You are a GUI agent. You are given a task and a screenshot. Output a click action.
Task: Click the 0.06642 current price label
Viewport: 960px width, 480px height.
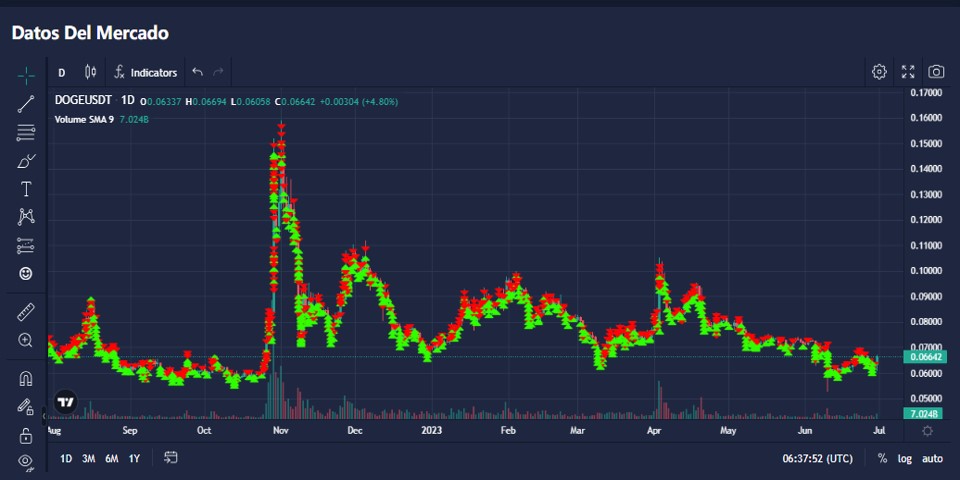point(924,357)
